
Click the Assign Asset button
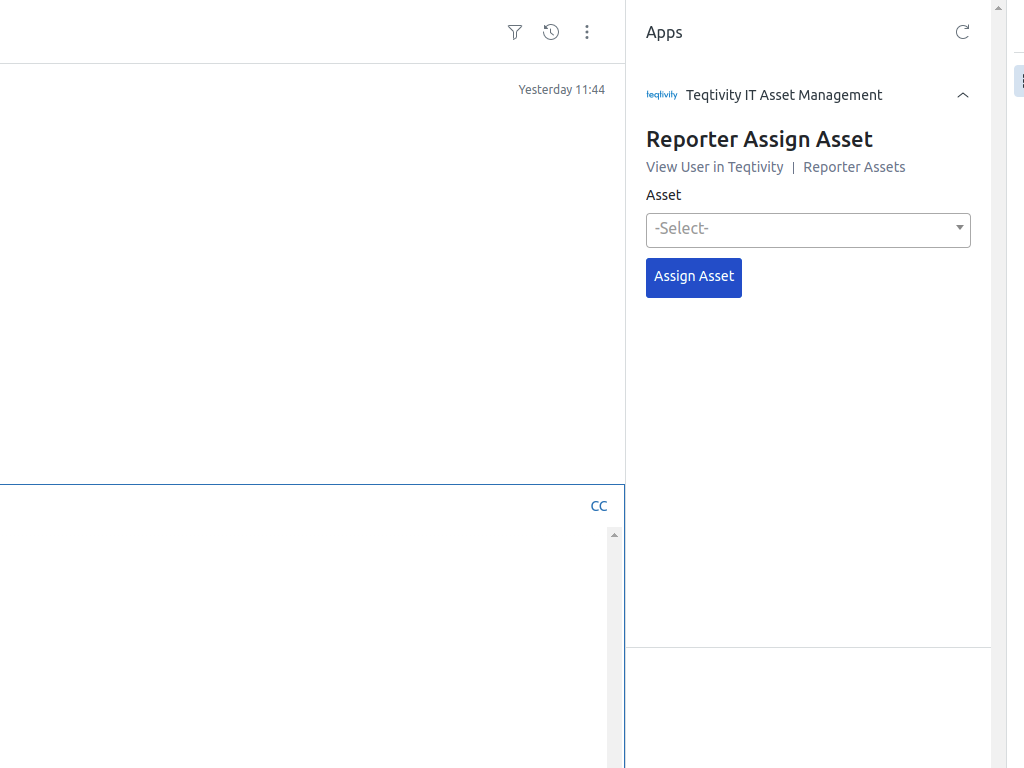tap(694, 277)
